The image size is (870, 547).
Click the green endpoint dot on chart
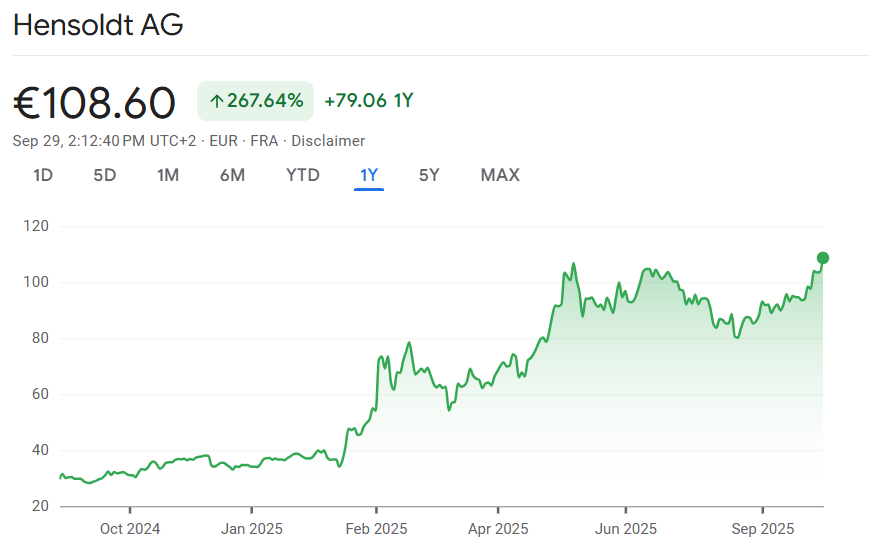(x=823, y=258)
